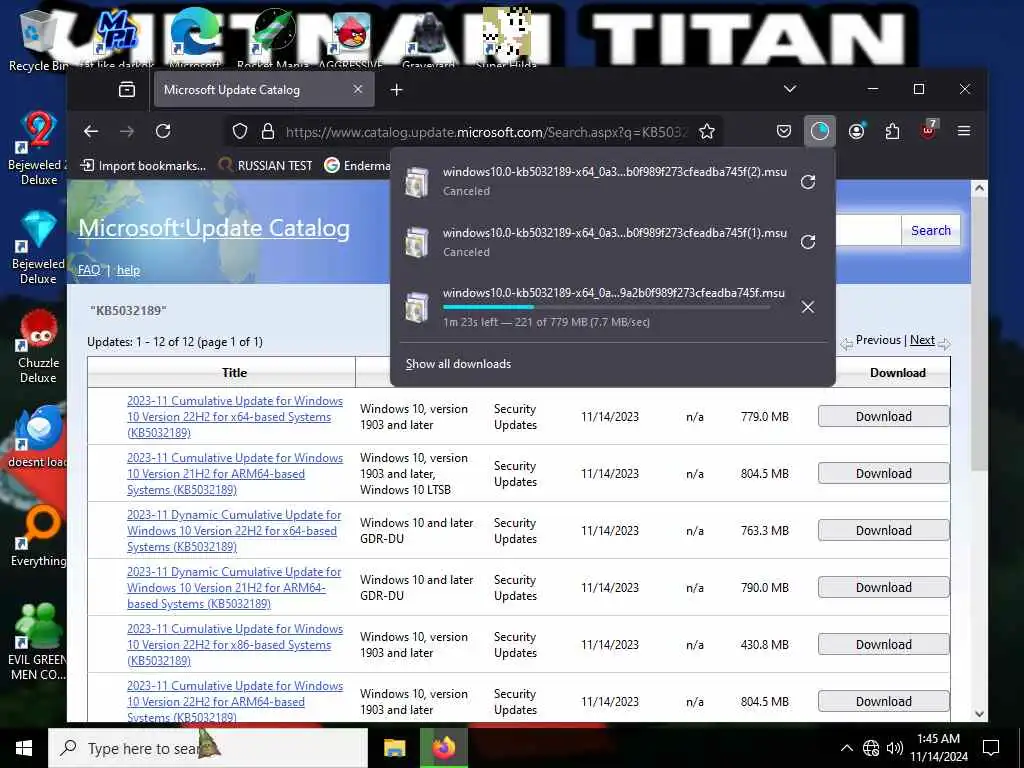The image size is (1024, 768).
Task: Download the 779.0 MB x64 22H2 cumulative update
Action: coord(884,417)
